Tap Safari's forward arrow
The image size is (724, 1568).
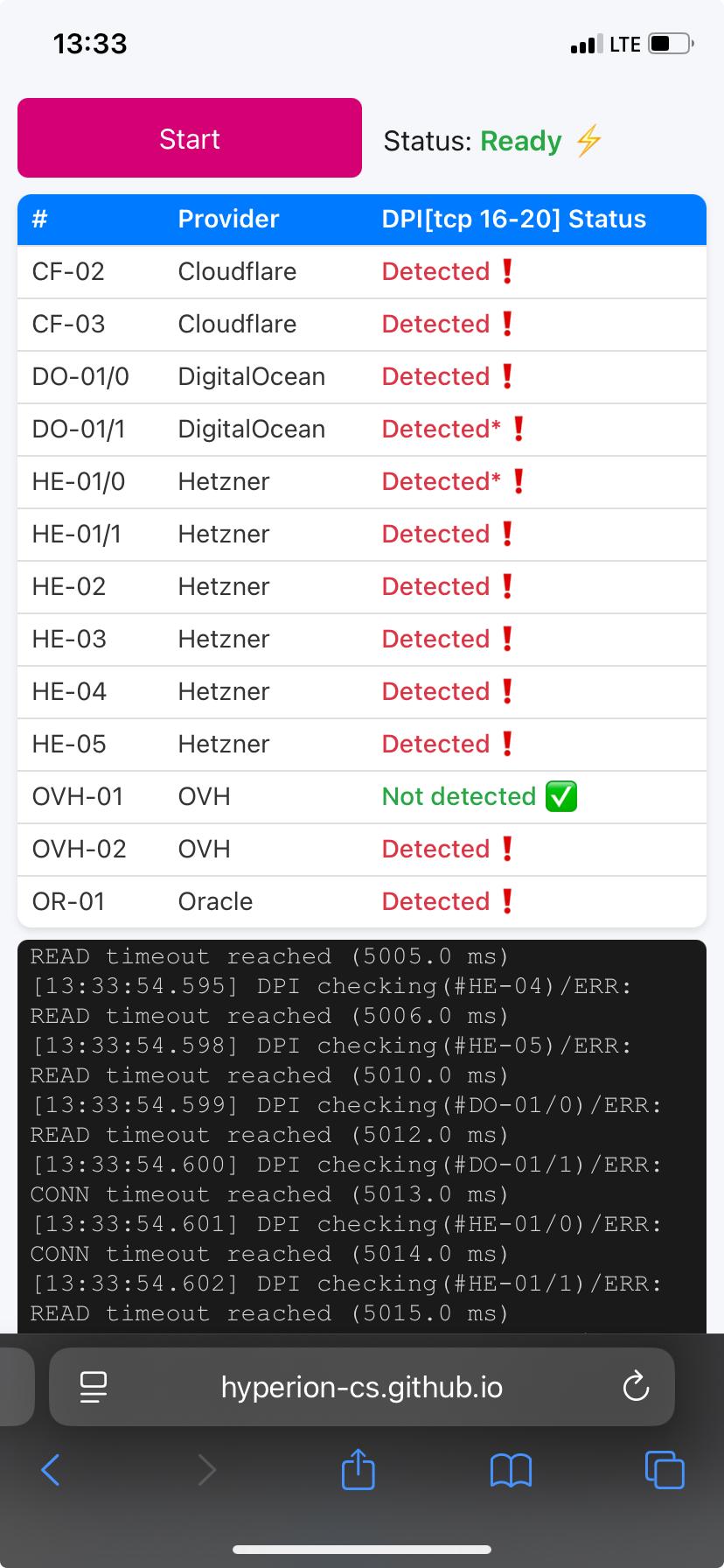pos(206,1470)
